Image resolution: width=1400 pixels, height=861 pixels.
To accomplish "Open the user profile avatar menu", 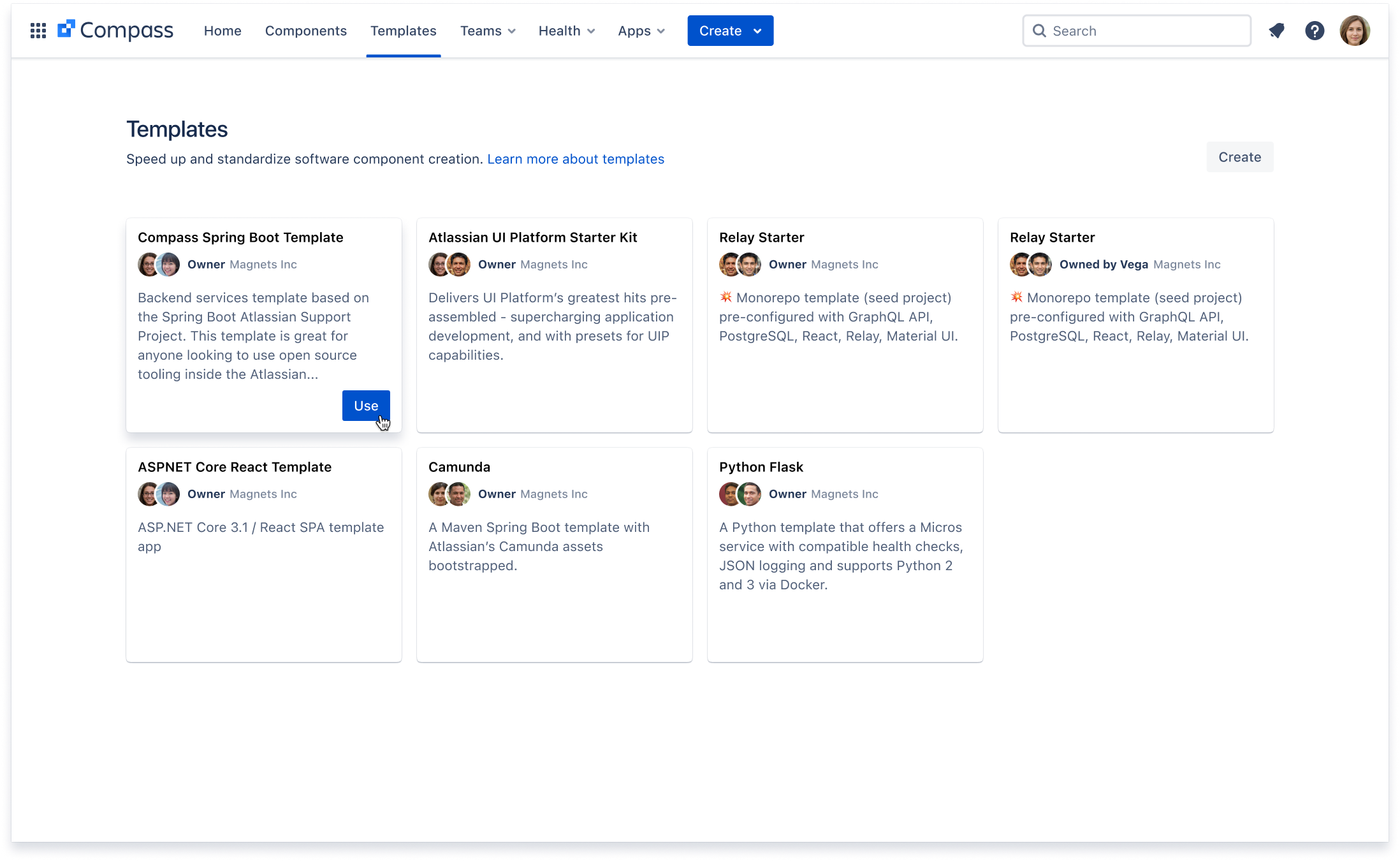I will click(1355, 31).
